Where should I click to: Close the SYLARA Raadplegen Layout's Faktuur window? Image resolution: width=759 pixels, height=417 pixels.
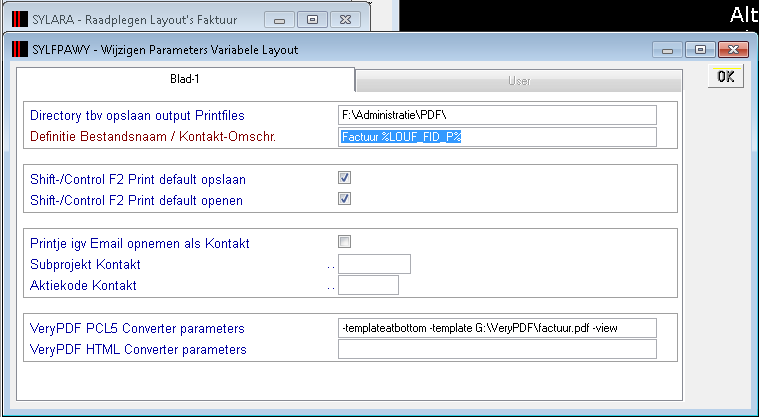click(x=345, y=20)
